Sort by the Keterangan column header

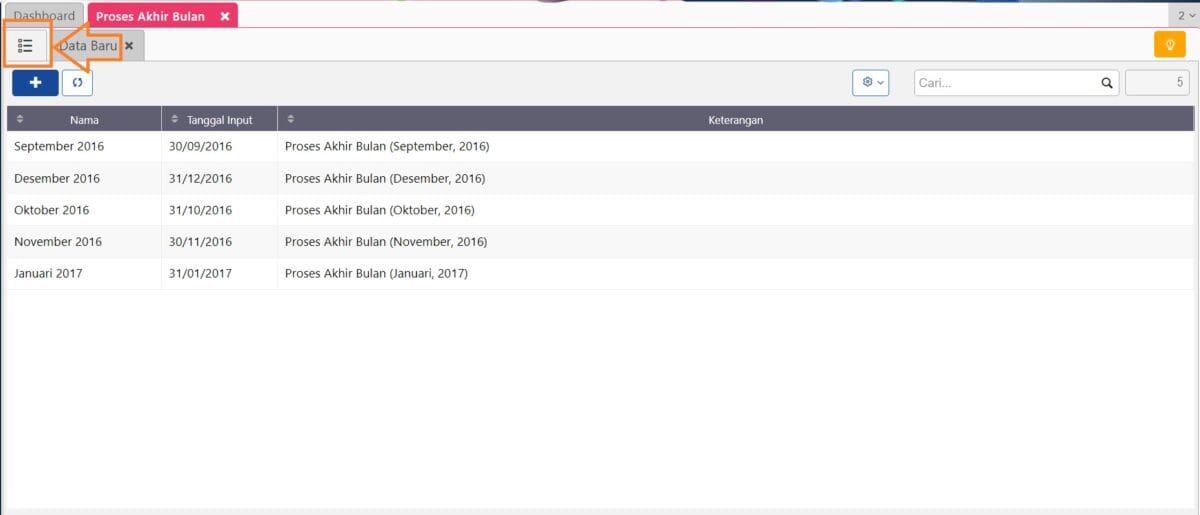point(735,120)
